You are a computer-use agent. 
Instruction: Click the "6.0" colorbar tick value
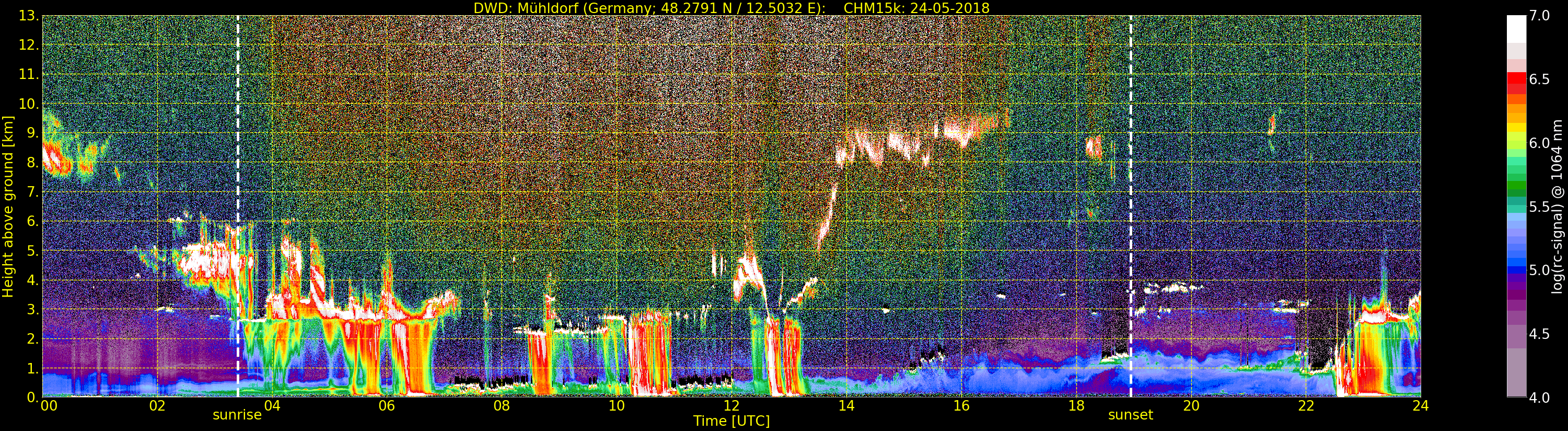pos(1539,143)
